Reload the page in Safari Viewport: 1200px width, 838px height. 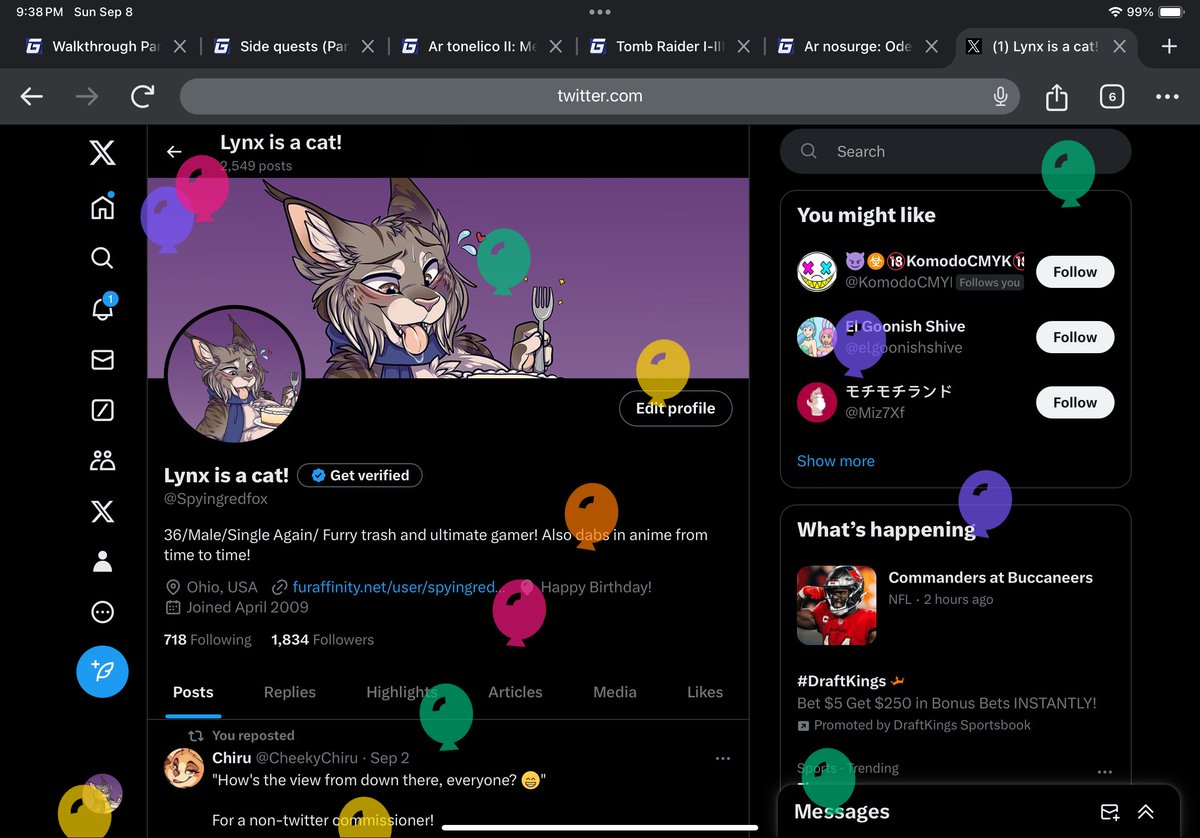tap(142, 96)
